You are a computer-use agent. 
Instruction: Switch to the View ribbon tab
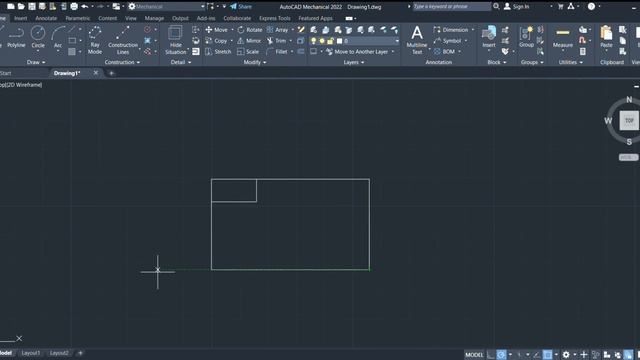coord(131,18)
